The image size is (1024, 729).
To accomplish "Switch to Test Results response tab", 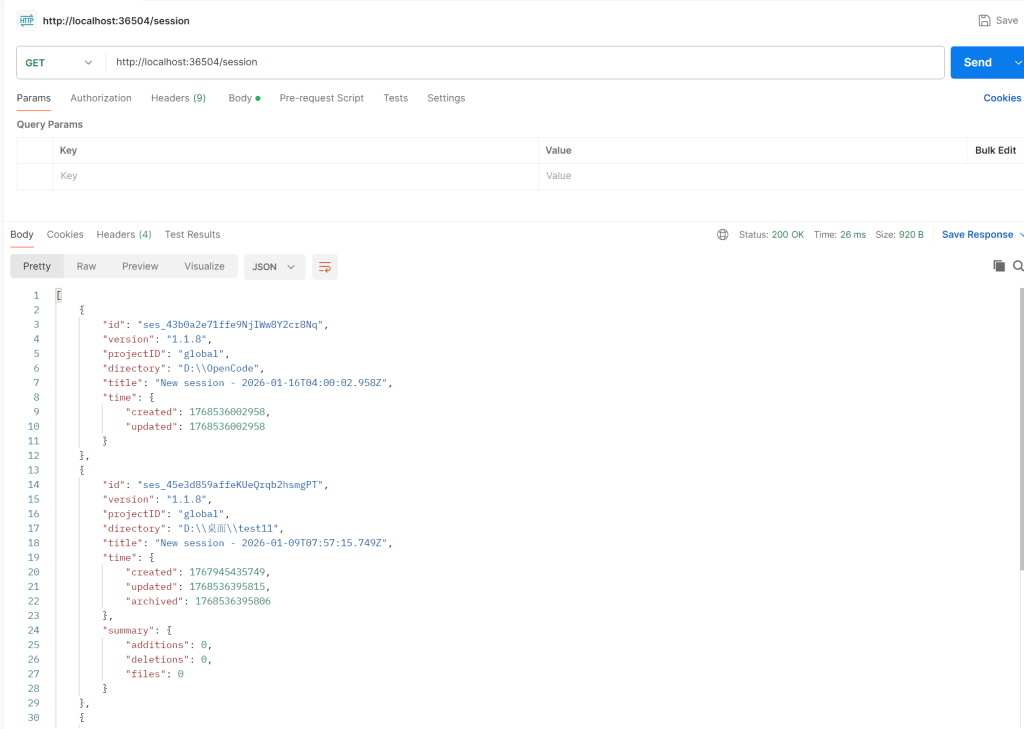I will [x=192, y=234].
